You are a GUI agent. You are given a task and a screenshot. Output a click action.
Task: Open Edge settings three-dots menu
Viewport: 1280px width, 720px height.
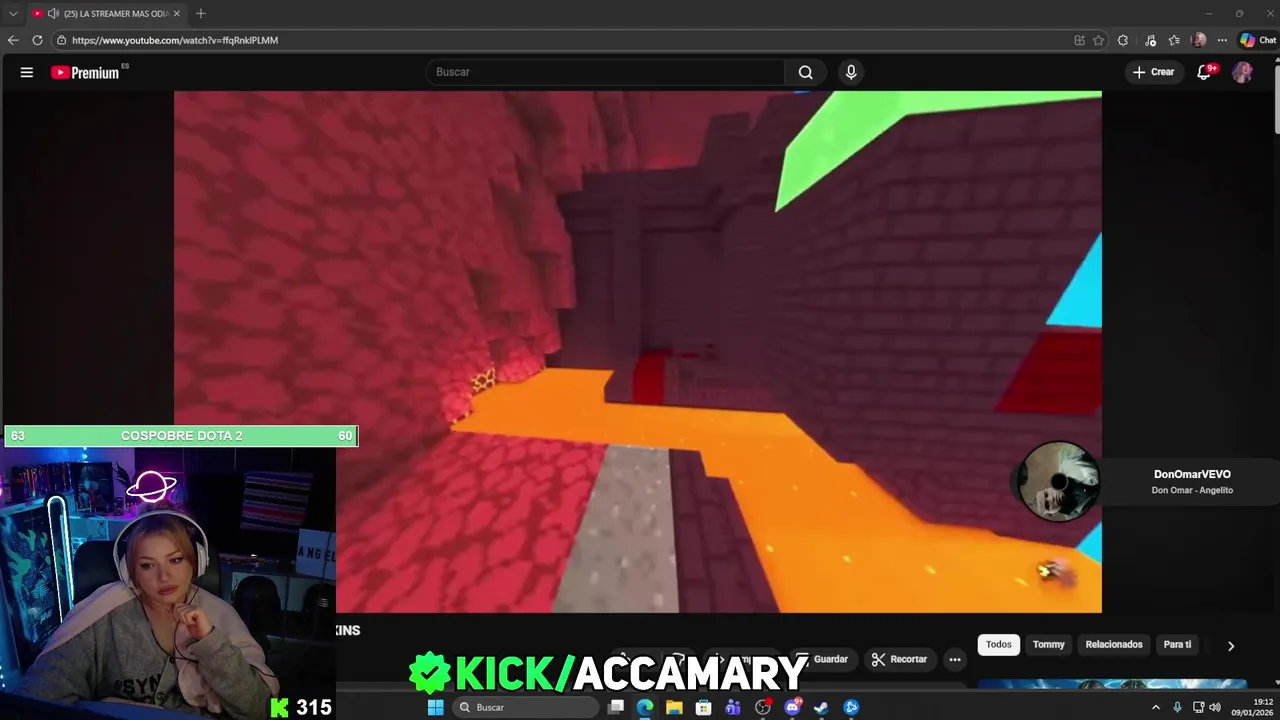pos(1222,40)
